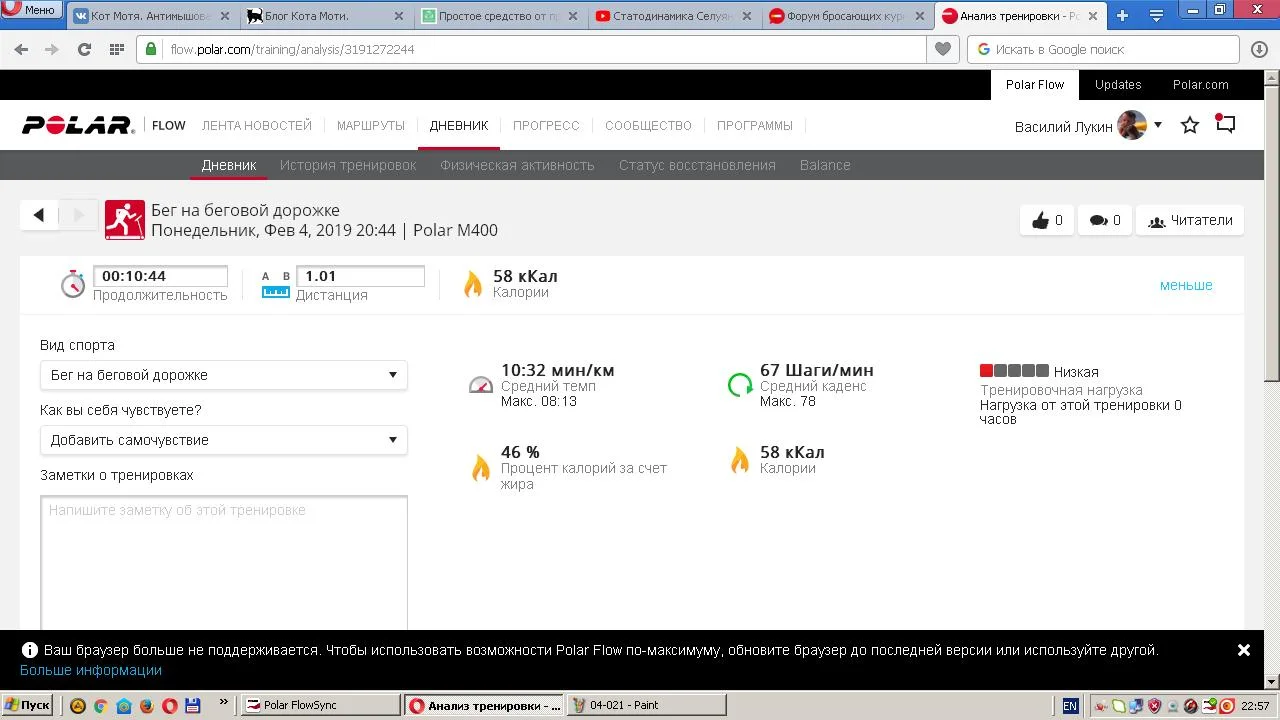This screenshot has height=720, width=1280.
Task: Open the notifications chat icon
Action: click(x=1225, y=124)
